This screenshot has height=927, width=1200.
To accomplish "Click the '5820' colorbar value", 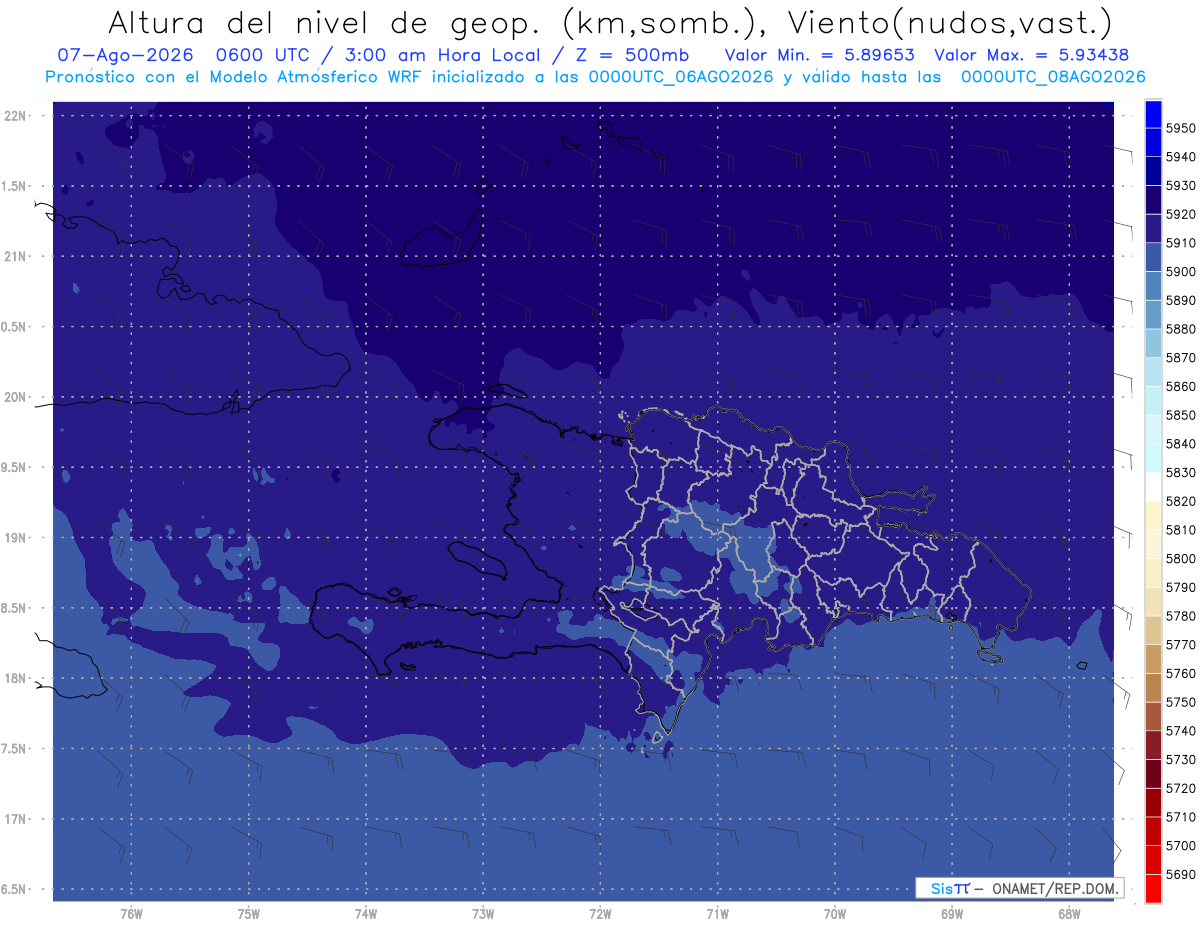I will coord(1180,501).
